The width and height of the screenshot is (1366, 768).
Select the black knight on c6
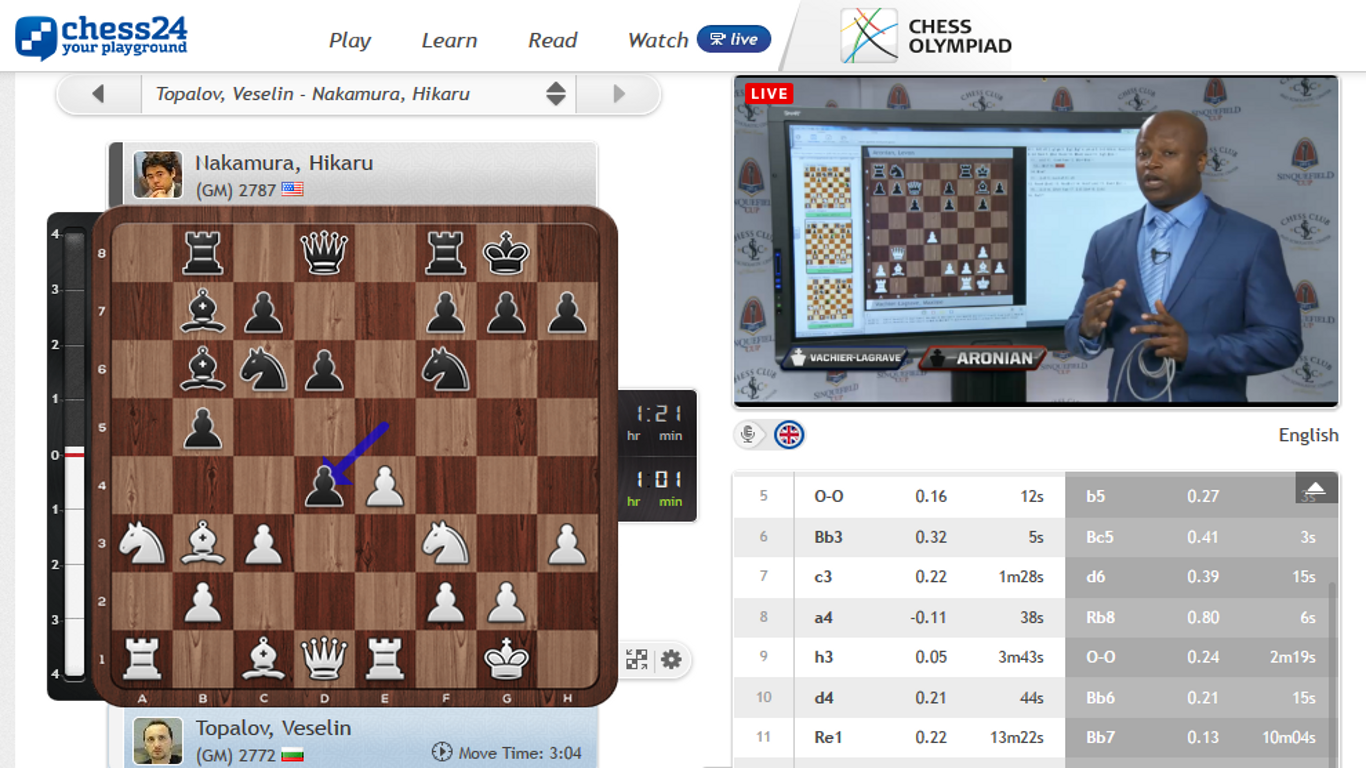click(x=264, y=370)
